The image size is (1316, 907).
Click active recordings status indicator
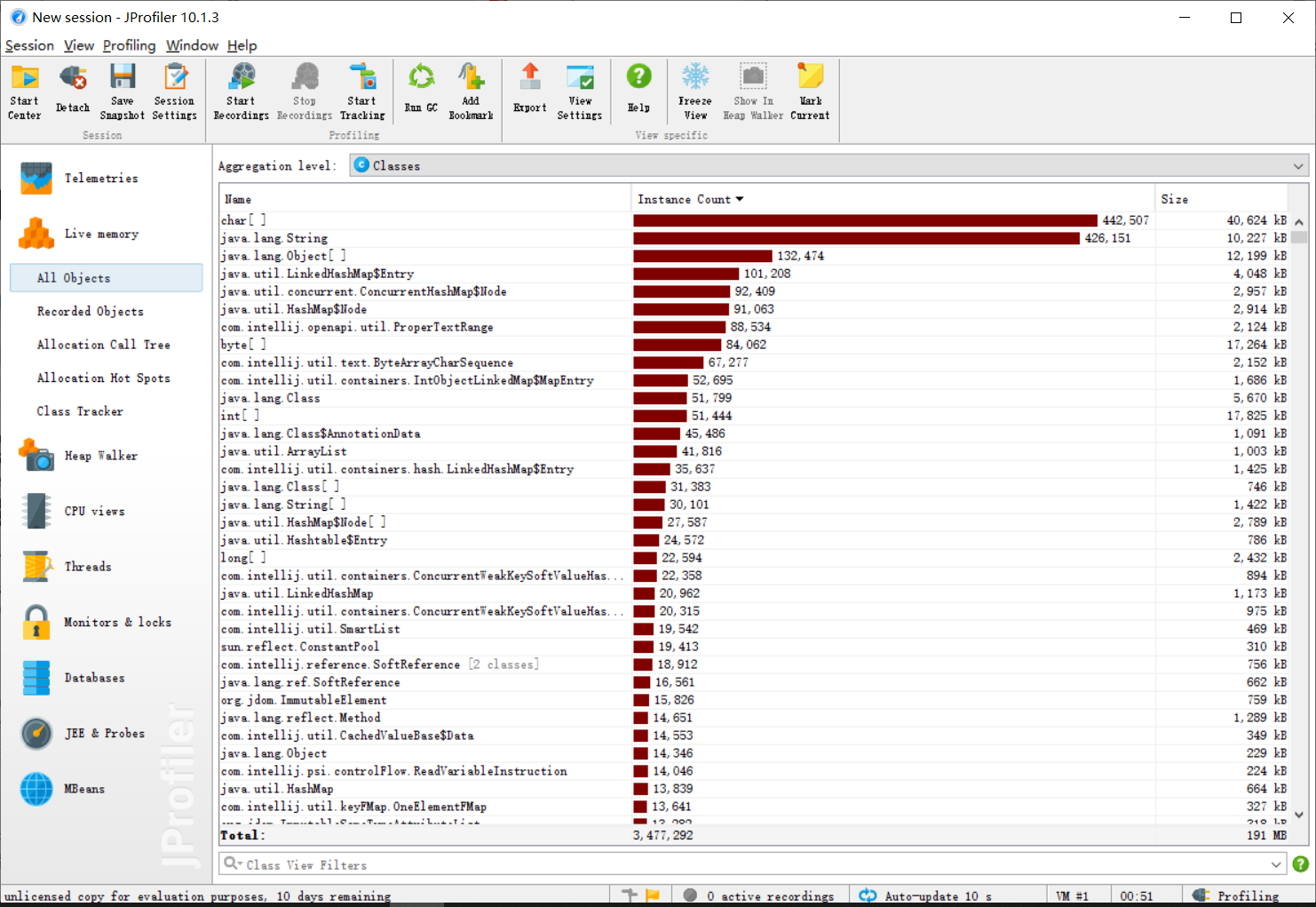click(759, 895)
